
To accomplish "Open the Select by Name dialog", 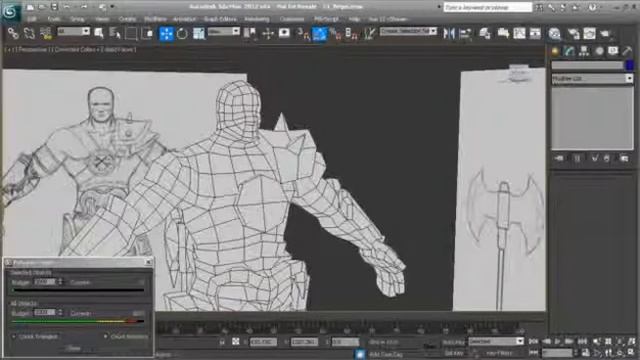I will (116, 33).
